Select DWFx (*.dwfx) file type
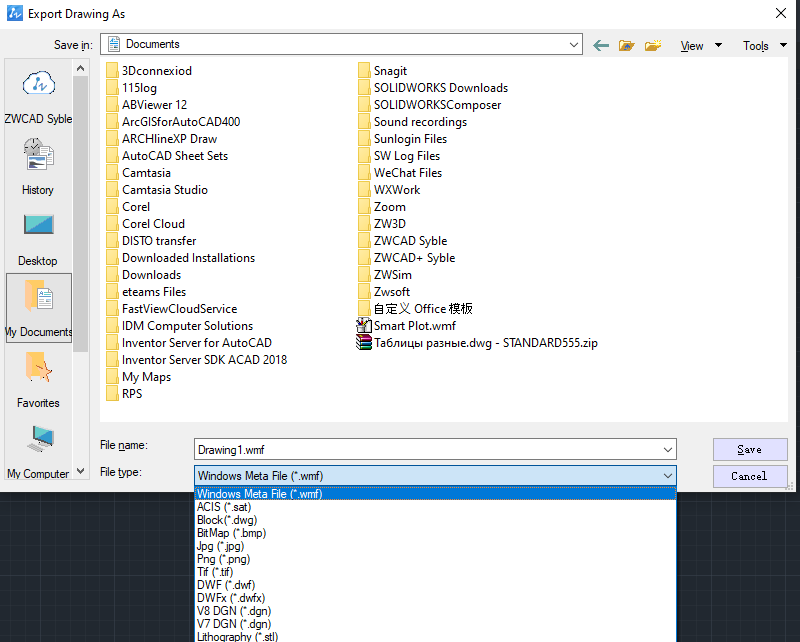 tap(436, 598)
